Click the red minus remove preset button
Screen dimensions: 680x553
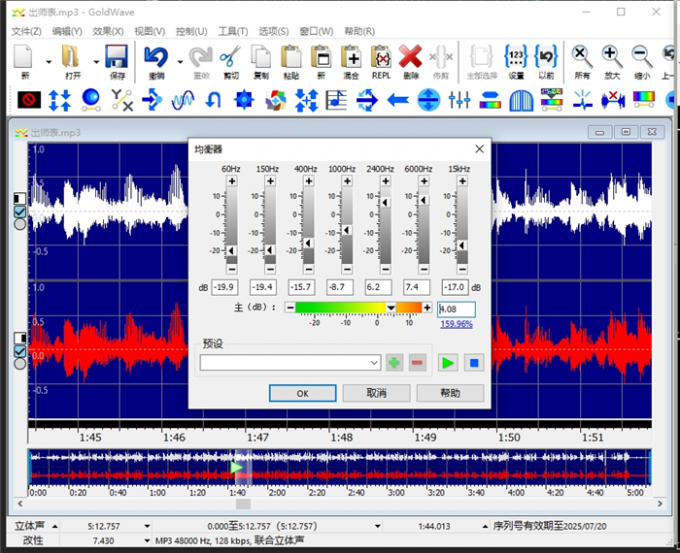coord(417,363)
